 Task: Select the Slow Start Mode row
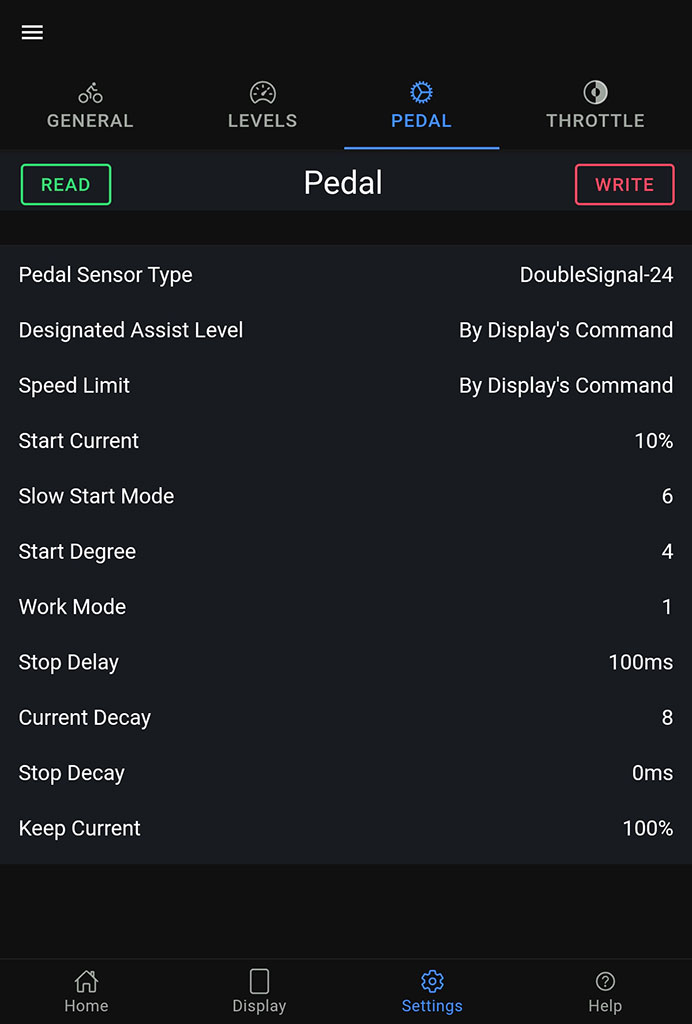346,497
